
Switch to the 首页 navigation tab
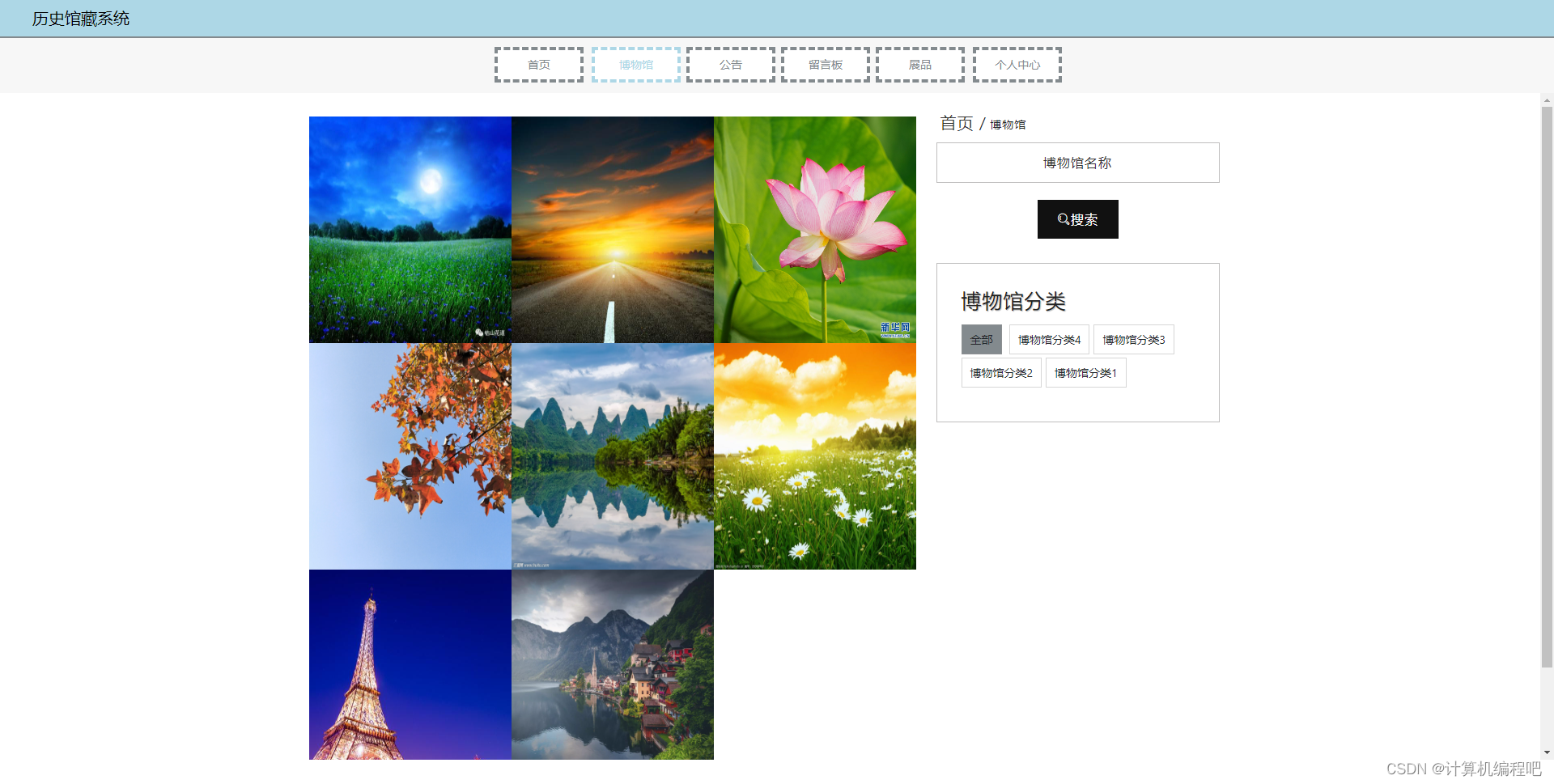pyautogui.click(x=538, y=65)
